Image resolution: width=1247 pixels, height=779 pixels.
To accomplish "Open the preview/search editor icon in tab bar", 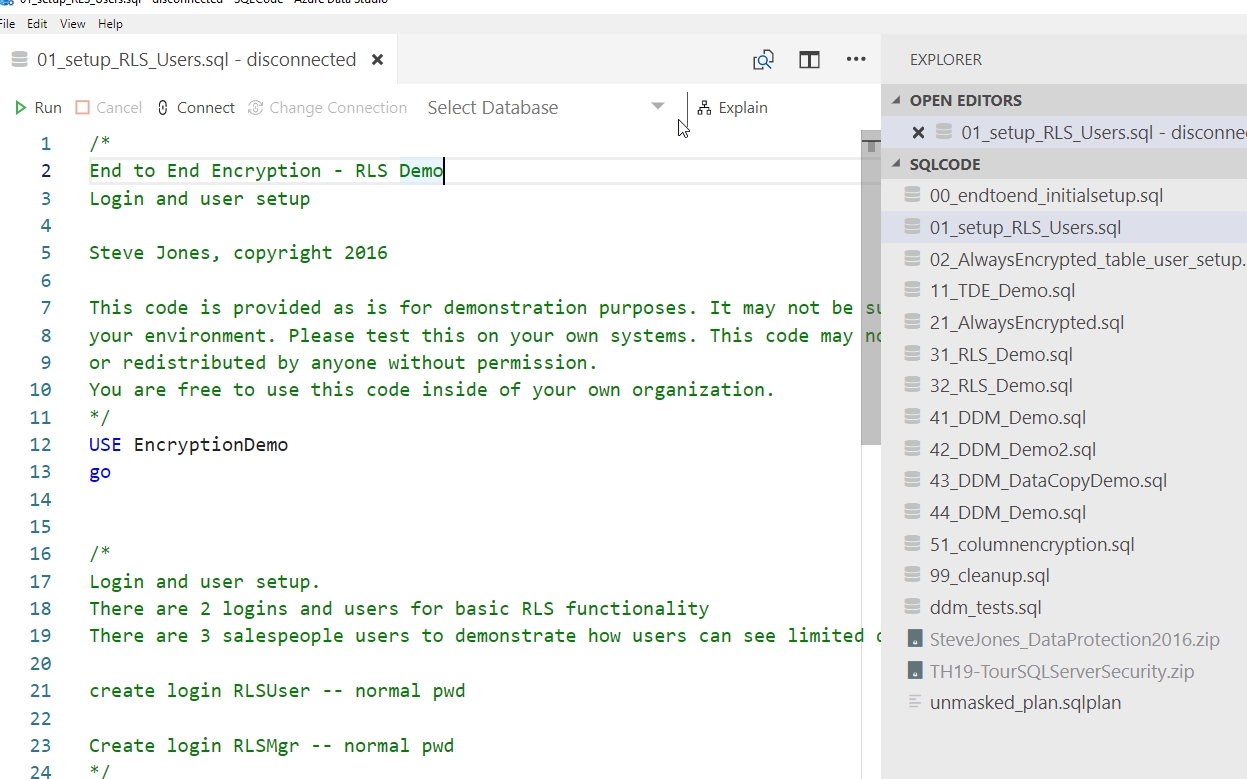I will click(x=763, y=60).
